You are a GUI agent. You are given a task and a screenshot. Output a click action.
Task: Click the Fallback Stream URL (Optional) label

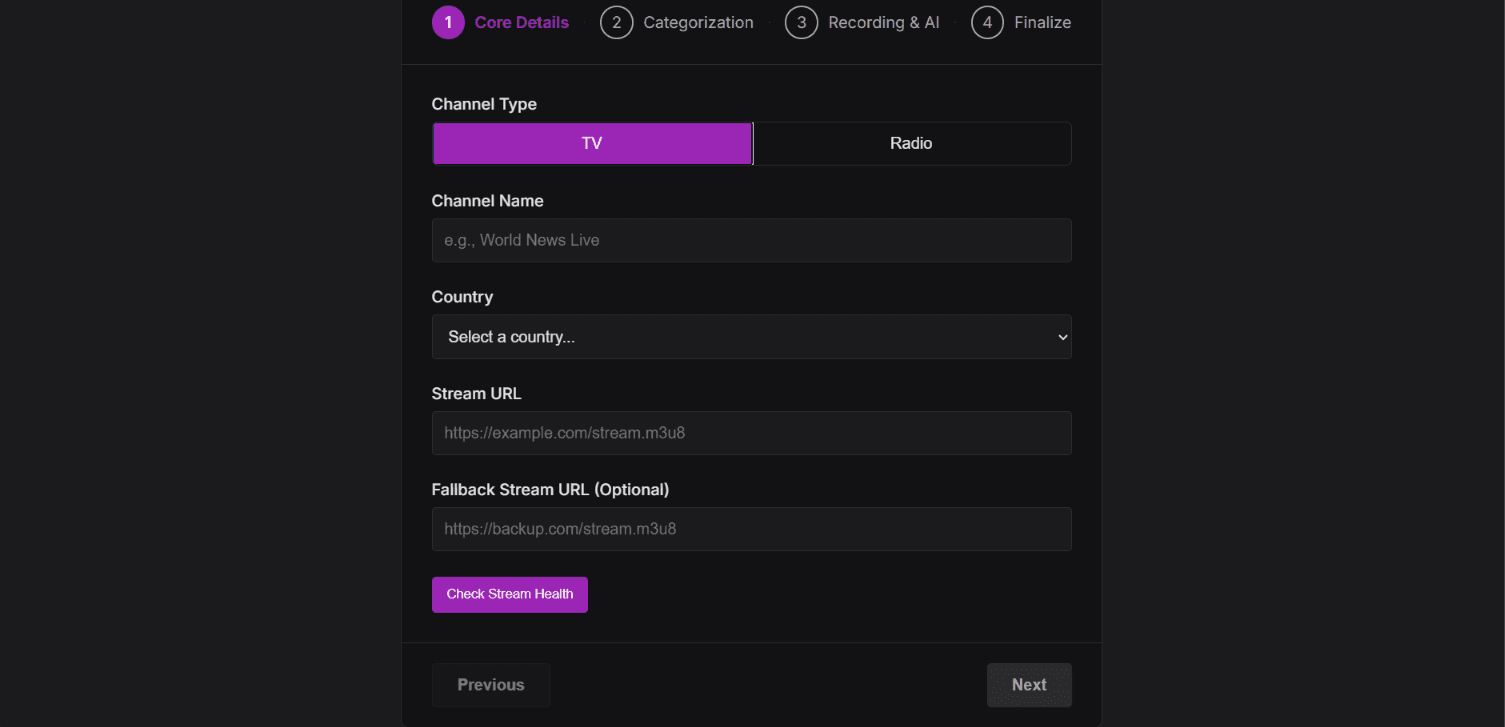click(x=550, y=490)
